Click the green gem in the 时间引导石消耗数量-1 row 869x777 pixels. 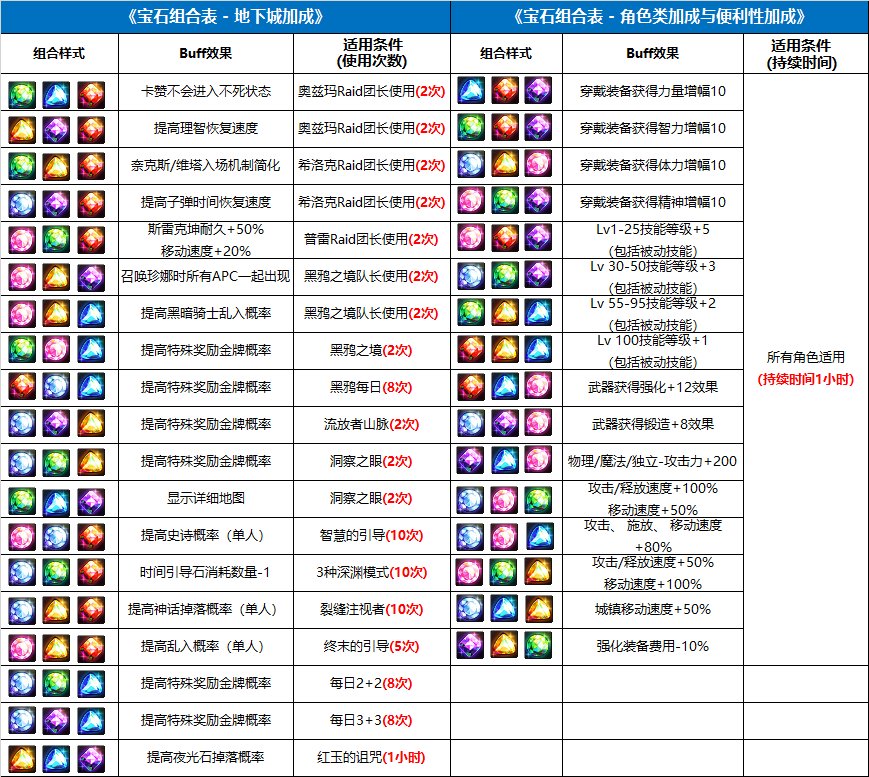(56, 571)
